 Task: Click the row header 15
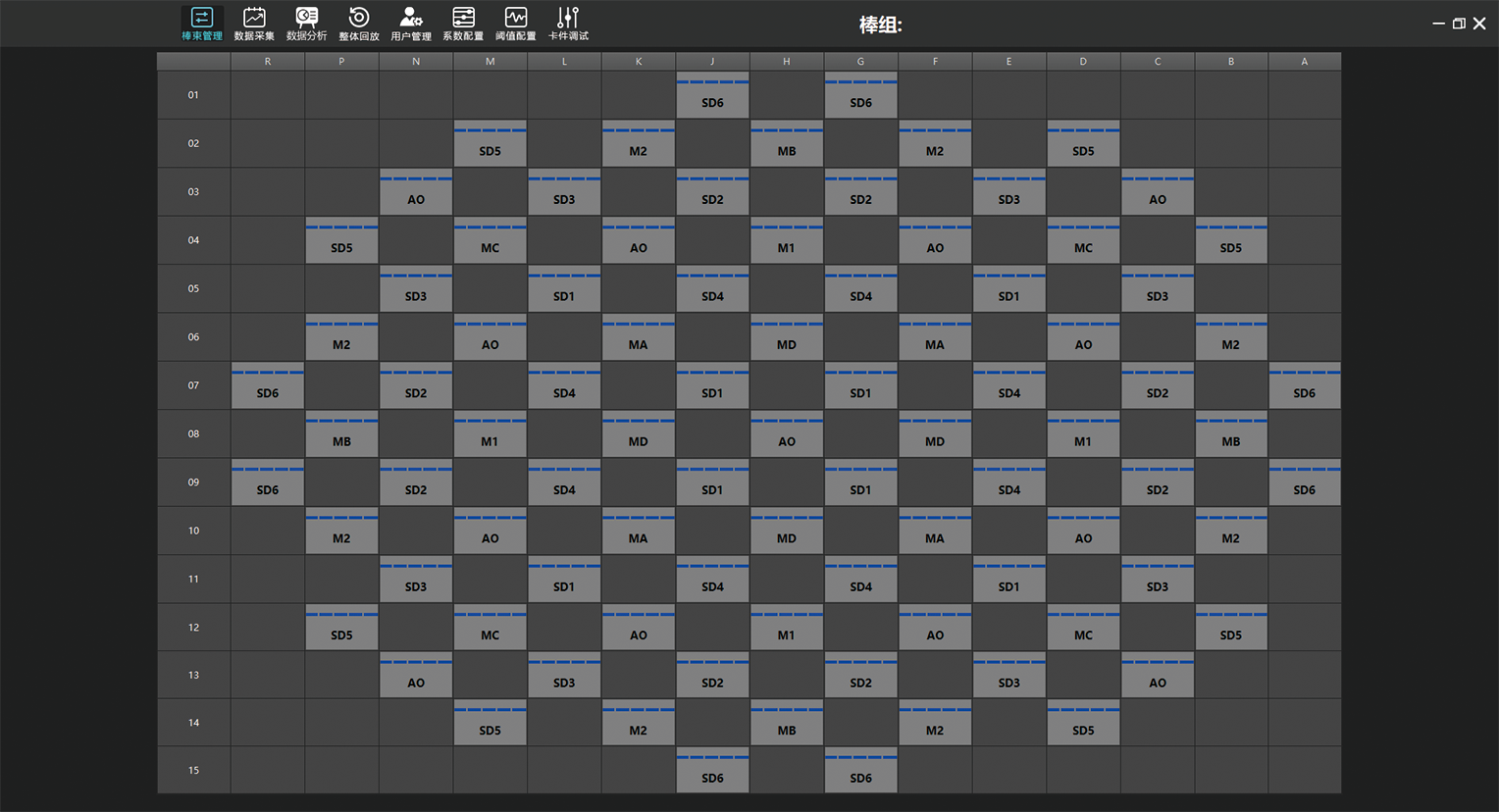(x=193, y=771)
